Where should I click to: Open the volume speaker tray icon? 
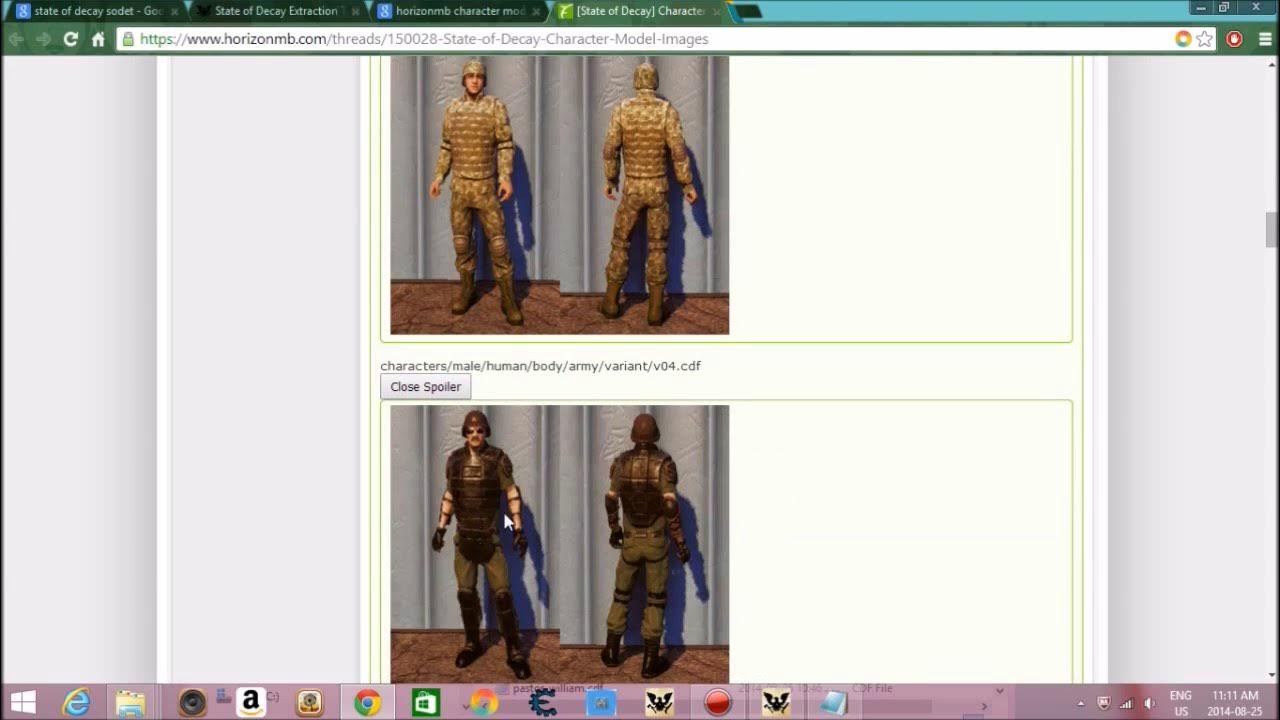tap(1150, 703)
